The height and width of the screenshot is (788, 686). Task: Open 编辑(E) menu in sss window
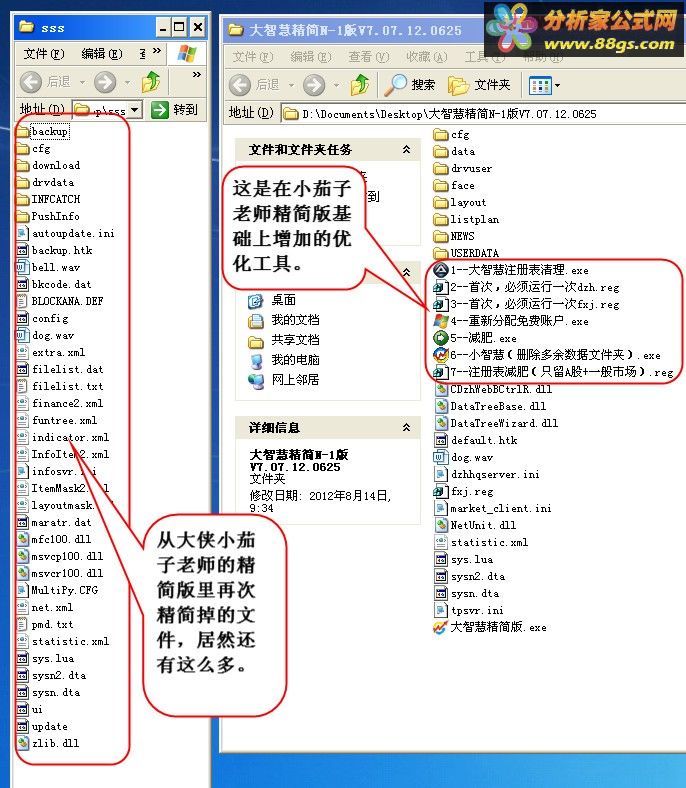[102, 54]
